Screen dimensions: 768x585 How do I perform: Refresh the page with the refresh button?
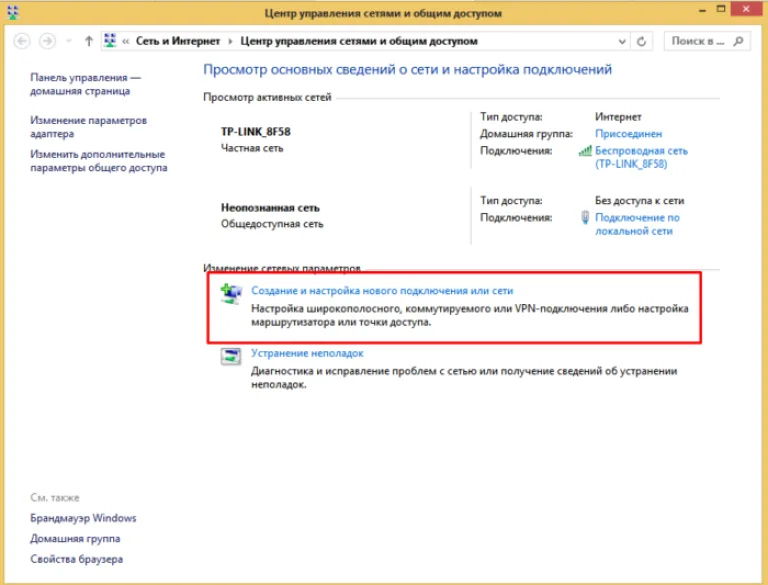641,42
